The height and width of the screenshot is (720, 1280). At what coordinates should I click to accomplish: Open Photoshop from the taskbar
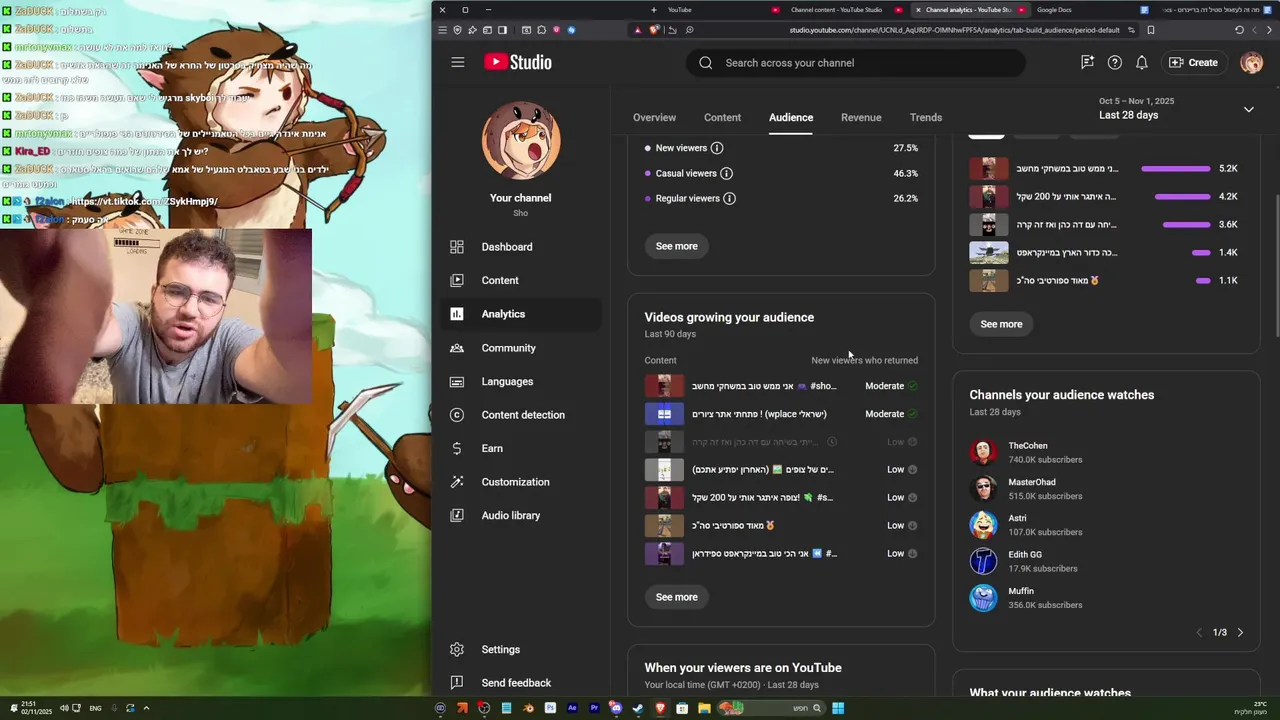point(550,708)
